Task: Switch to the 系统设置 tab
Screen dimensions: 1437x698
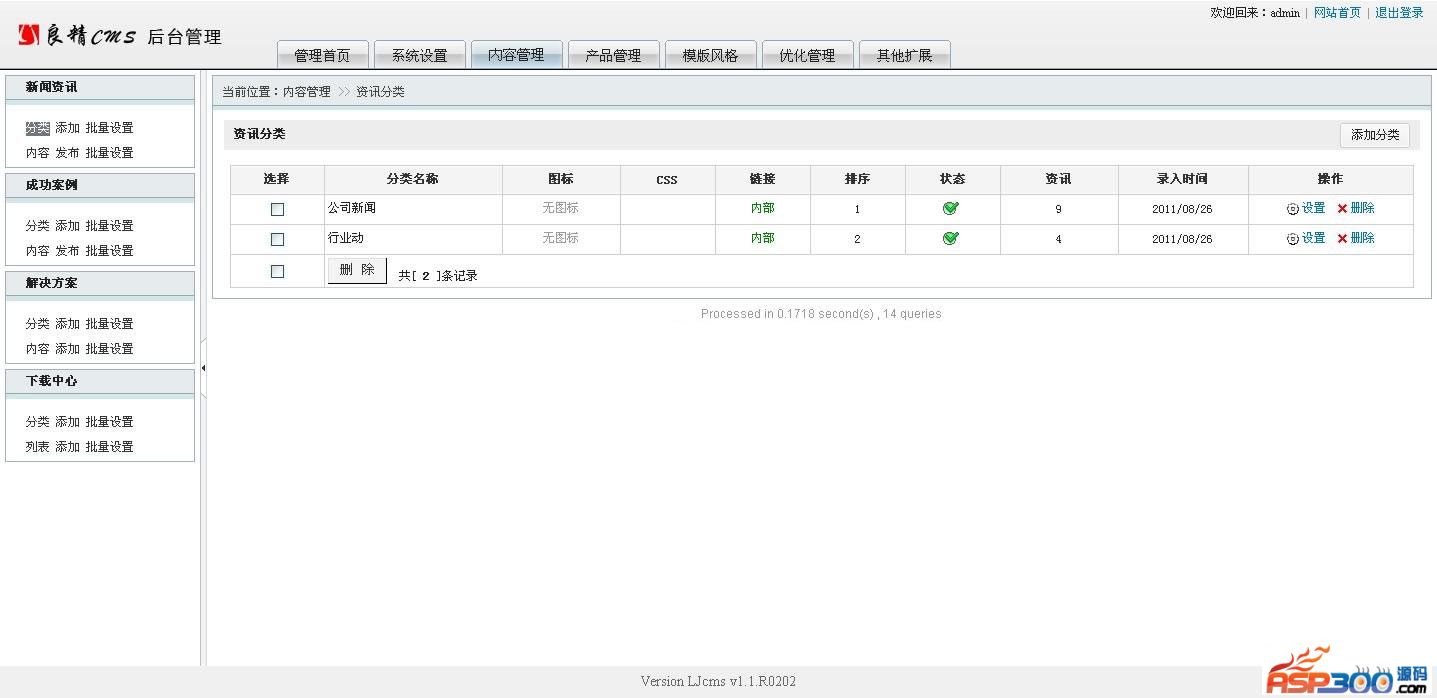Action: [420, 55]
